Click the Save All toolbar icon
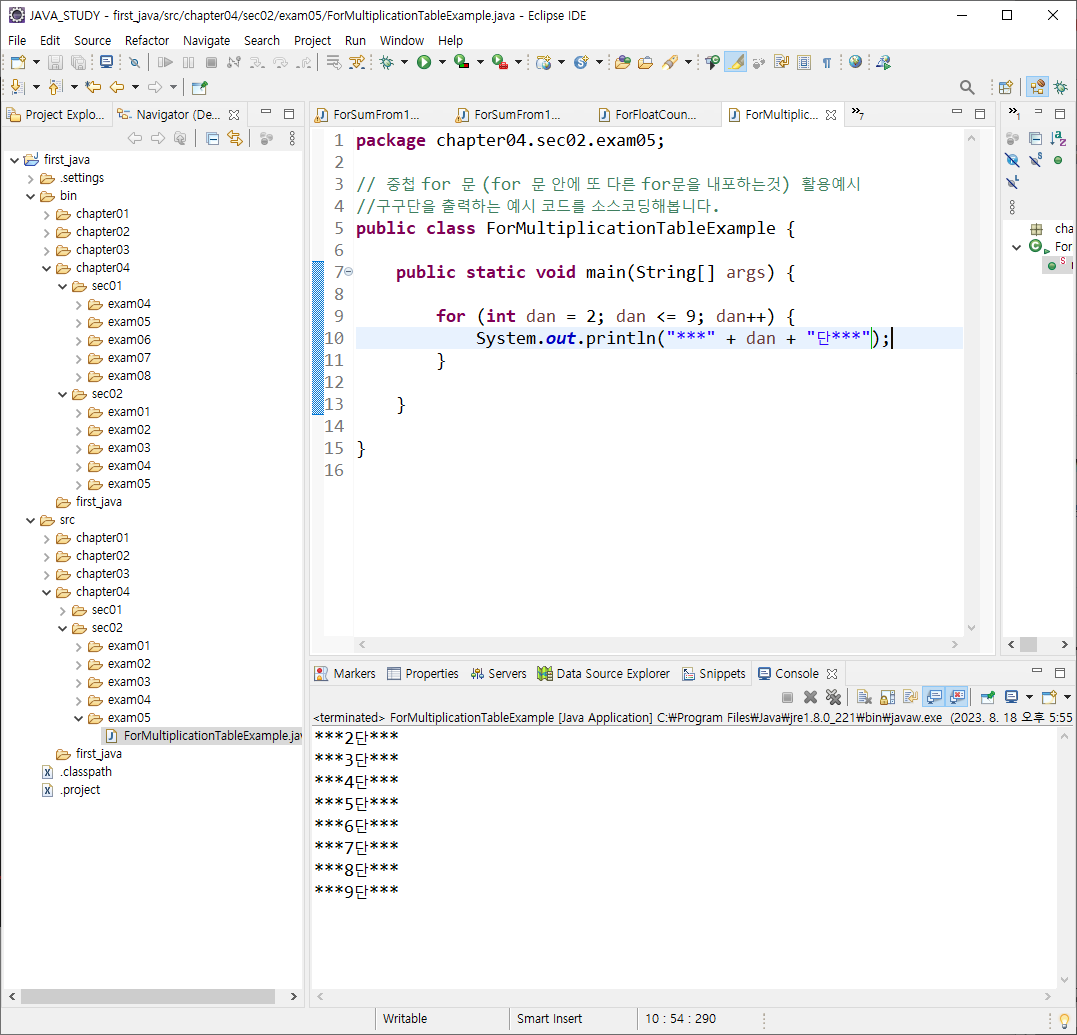This screenshot has height=1035, width=1077. (79, 62)
